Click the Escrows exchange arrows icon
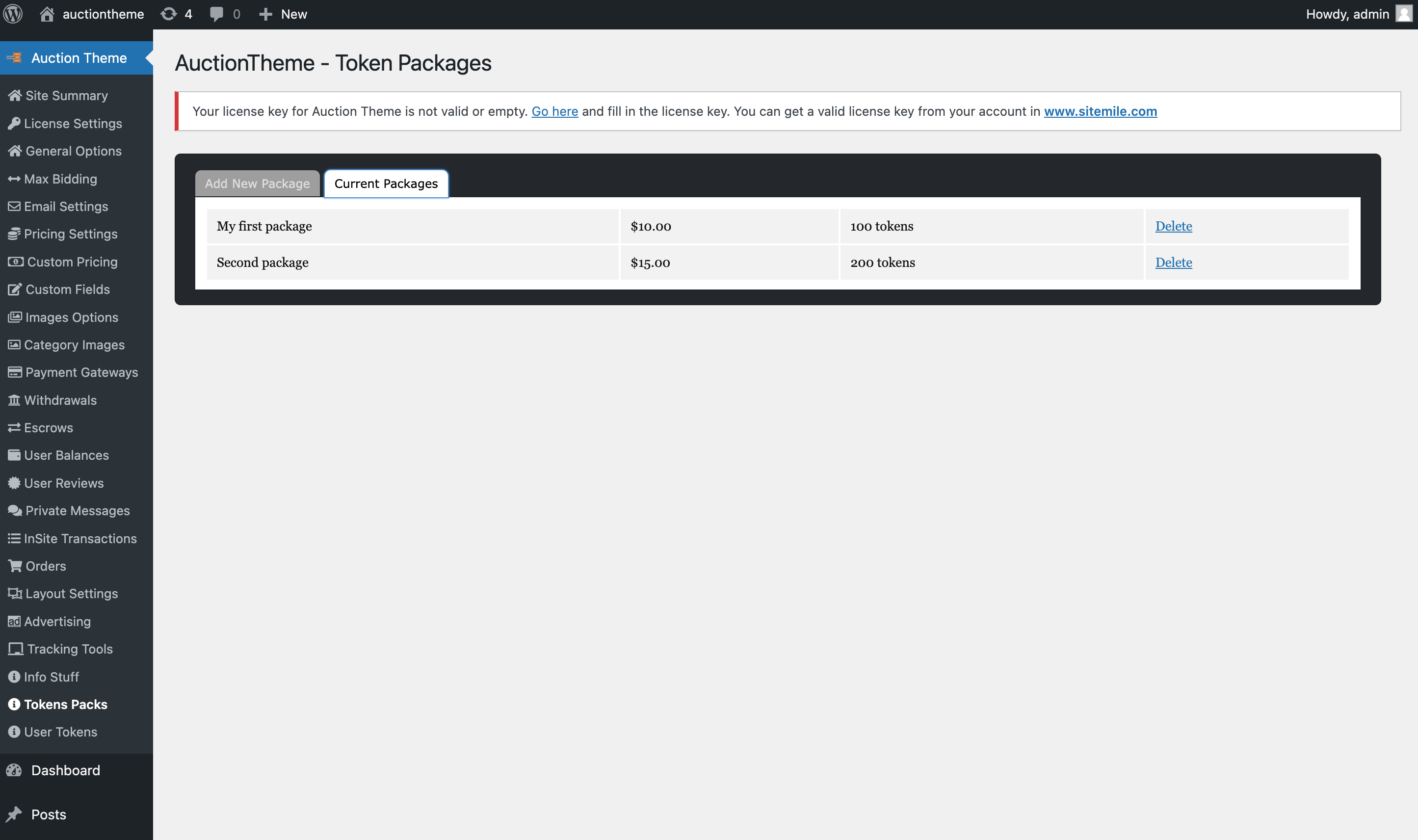This screenshot has width=1418, height=840. point(14,427)
